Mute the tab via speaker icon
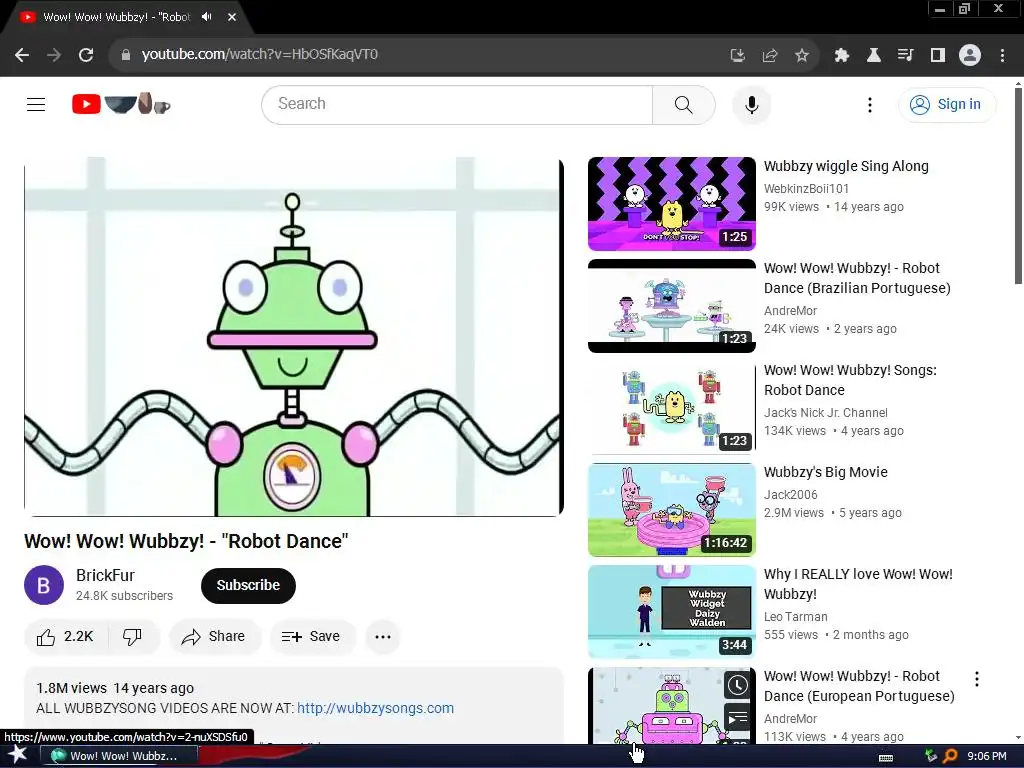This screenshot has height=768, width=1024. [x=207, y=17]
